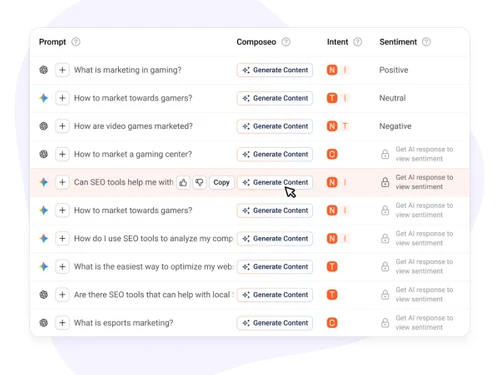Open the help icon beside Composeo header

pos(286,42)
